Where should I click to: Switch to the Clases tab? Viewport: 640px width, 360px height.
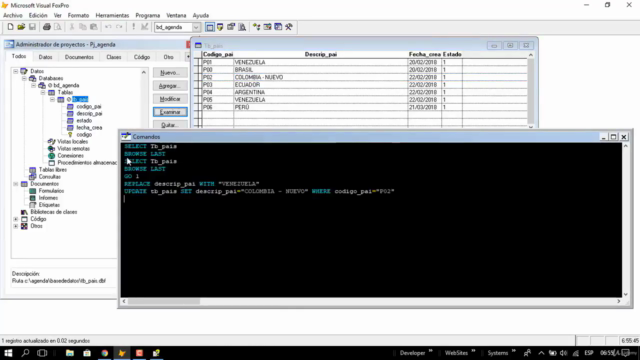(x=114, y=57)
